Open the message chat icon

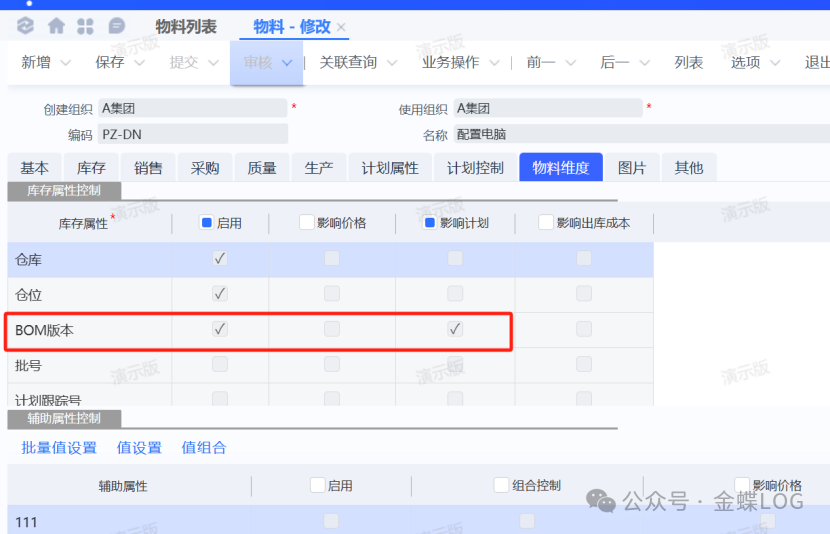pyautogui.click(x=117, y=26)
